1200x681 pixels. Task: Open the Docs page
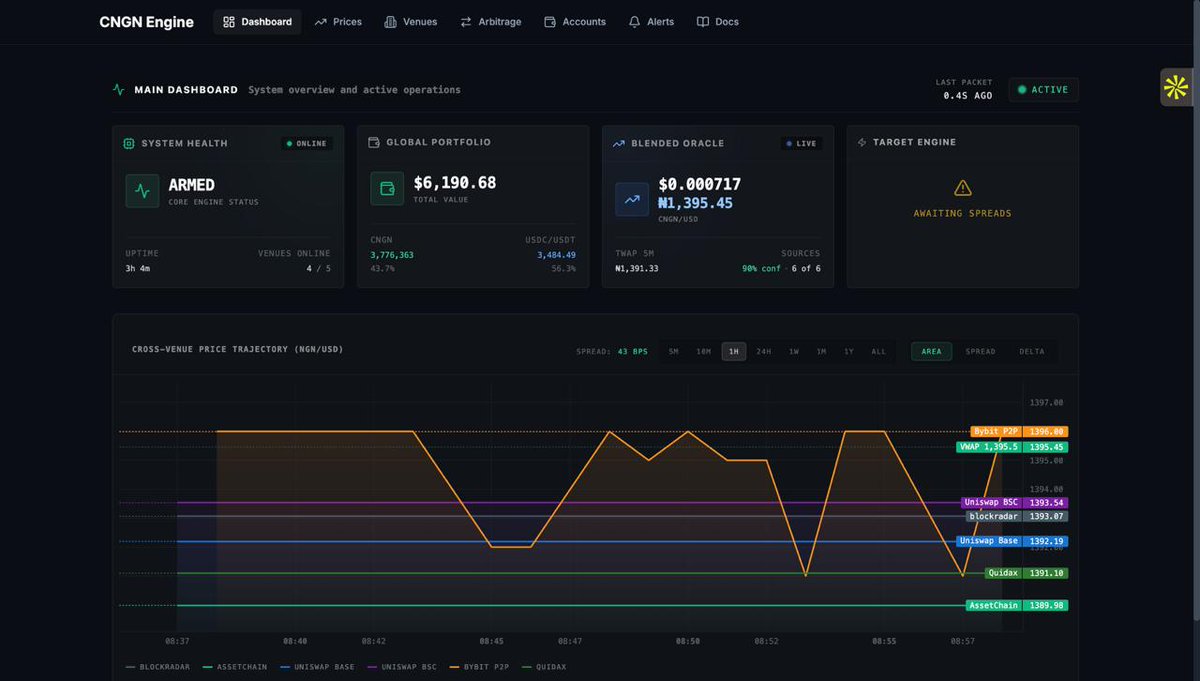point(718,22)
